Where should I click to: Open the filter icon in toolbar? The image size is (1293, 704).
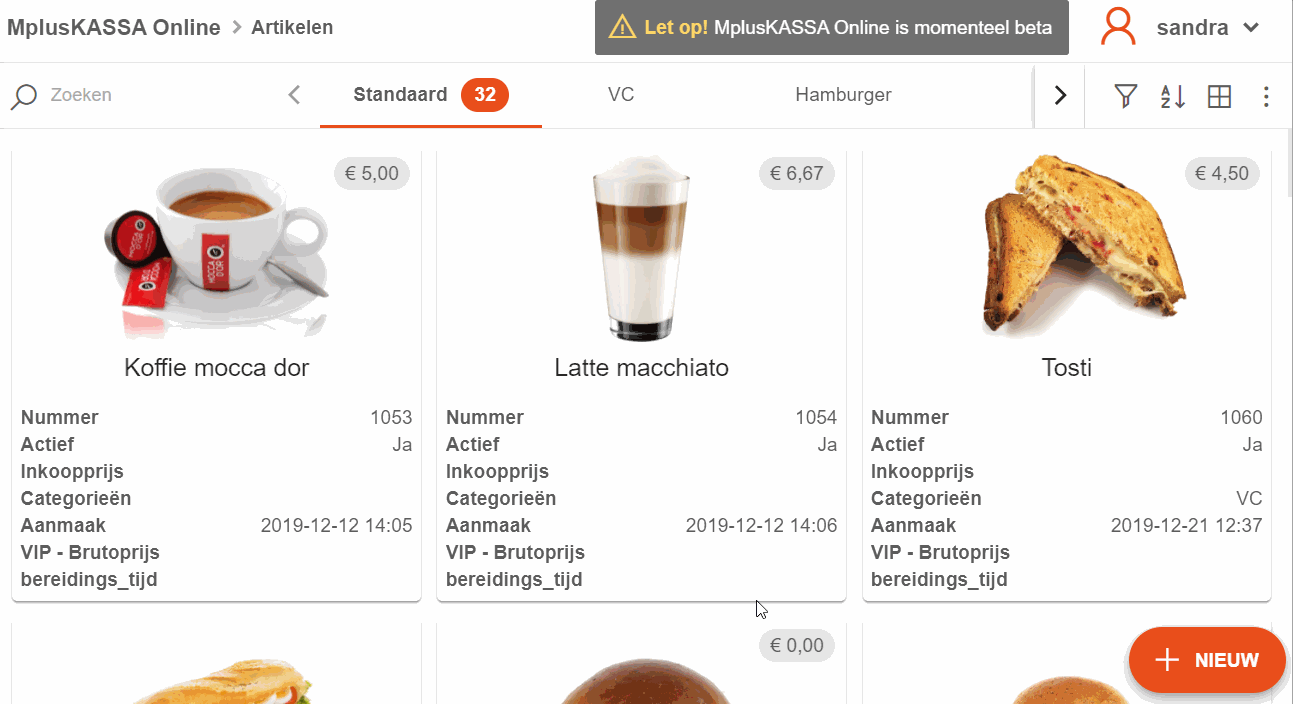[x=1126, y=96]
